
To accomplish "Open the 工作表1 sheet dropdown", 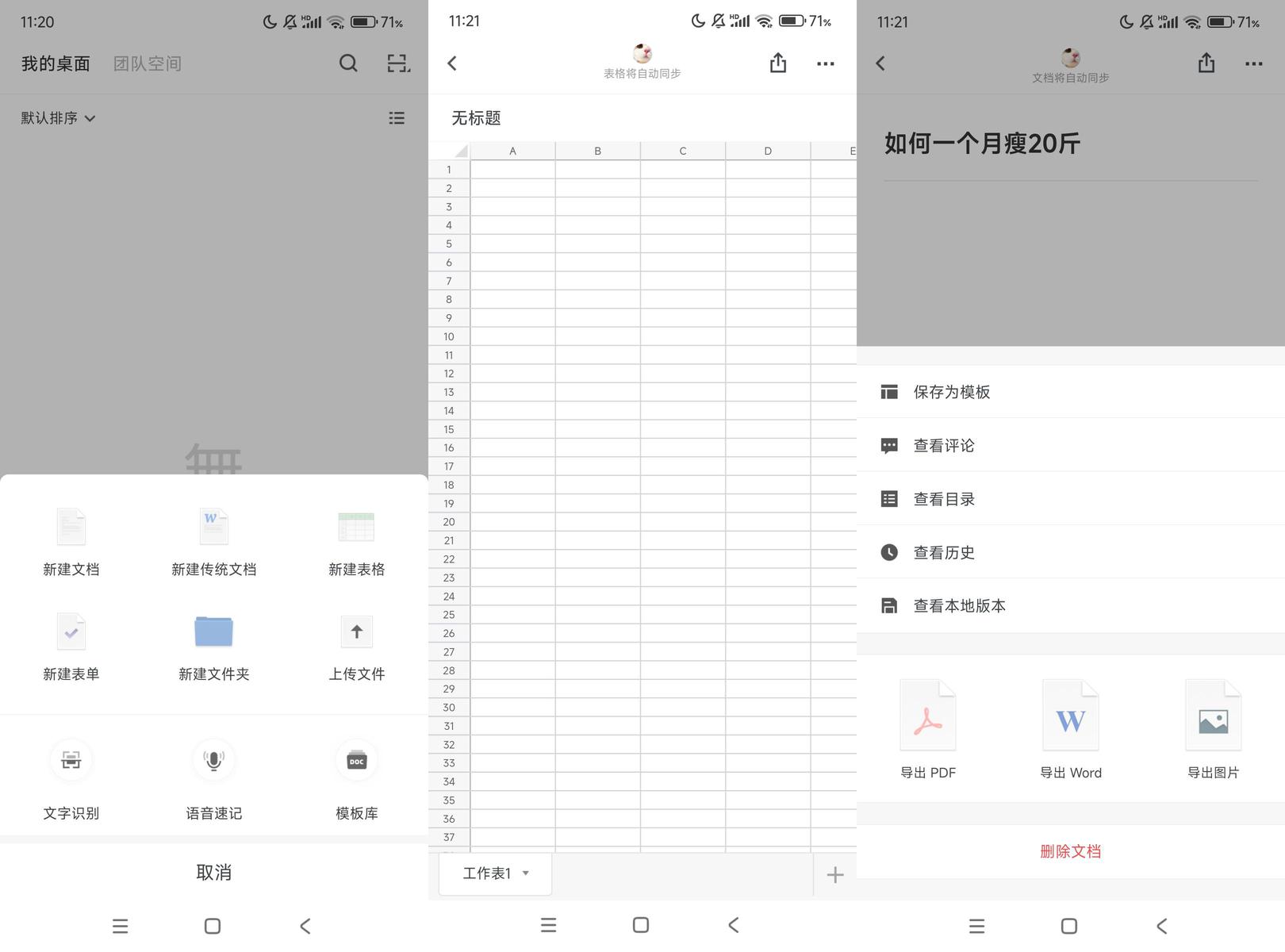I will [495, 873].
